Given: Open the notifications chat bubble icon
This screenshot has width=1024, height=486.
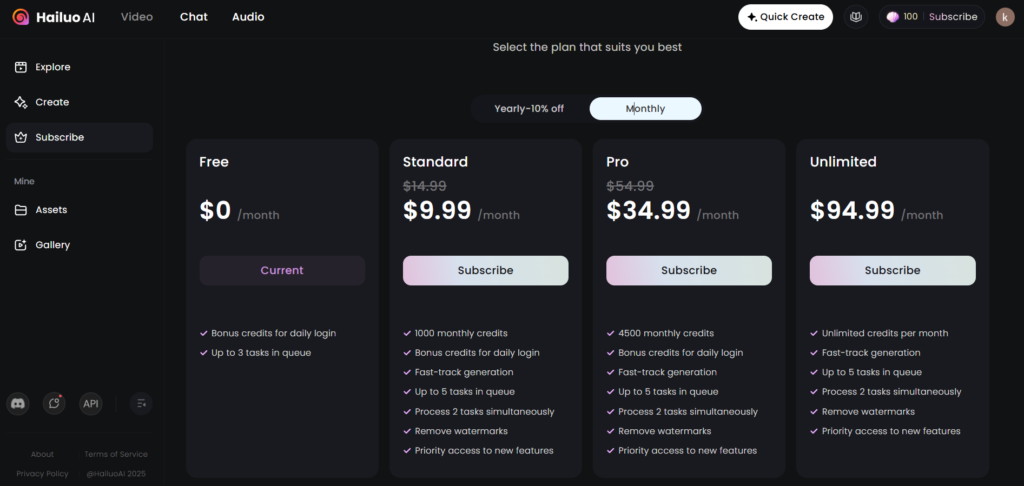Looking at the screenshot, I should pyautogui.click(x=54, y=404).
